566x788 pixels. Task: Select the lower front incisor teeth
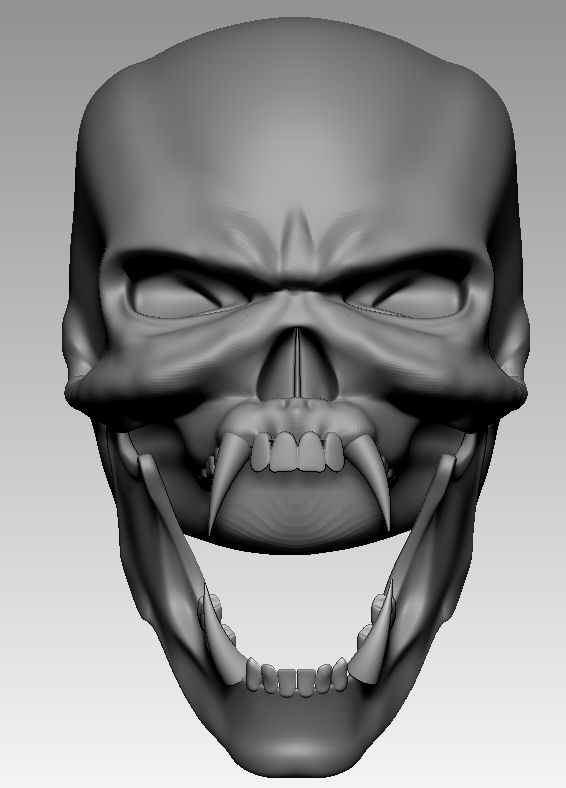[297, 677]
